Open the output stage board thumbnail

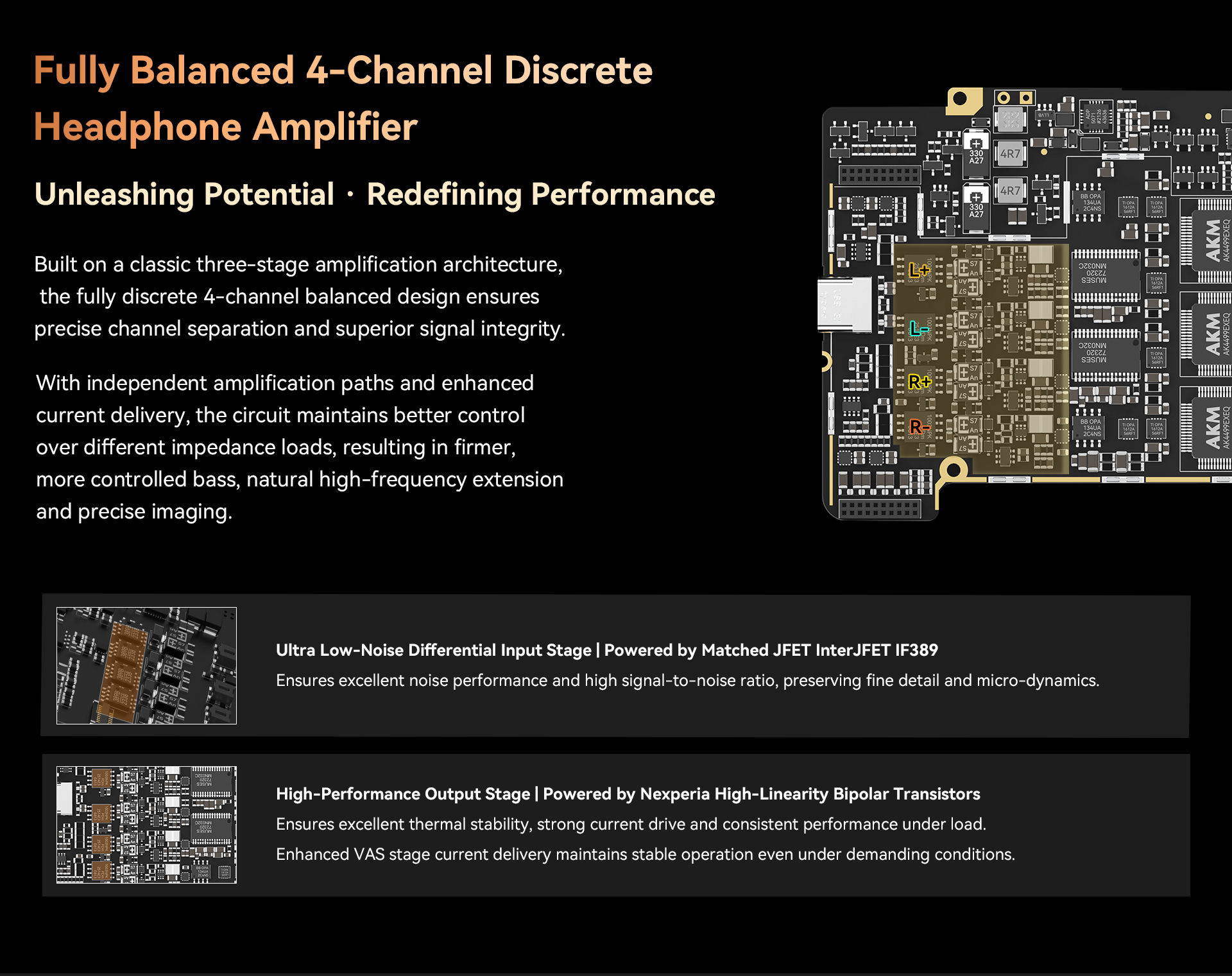[x=146, y=825]
